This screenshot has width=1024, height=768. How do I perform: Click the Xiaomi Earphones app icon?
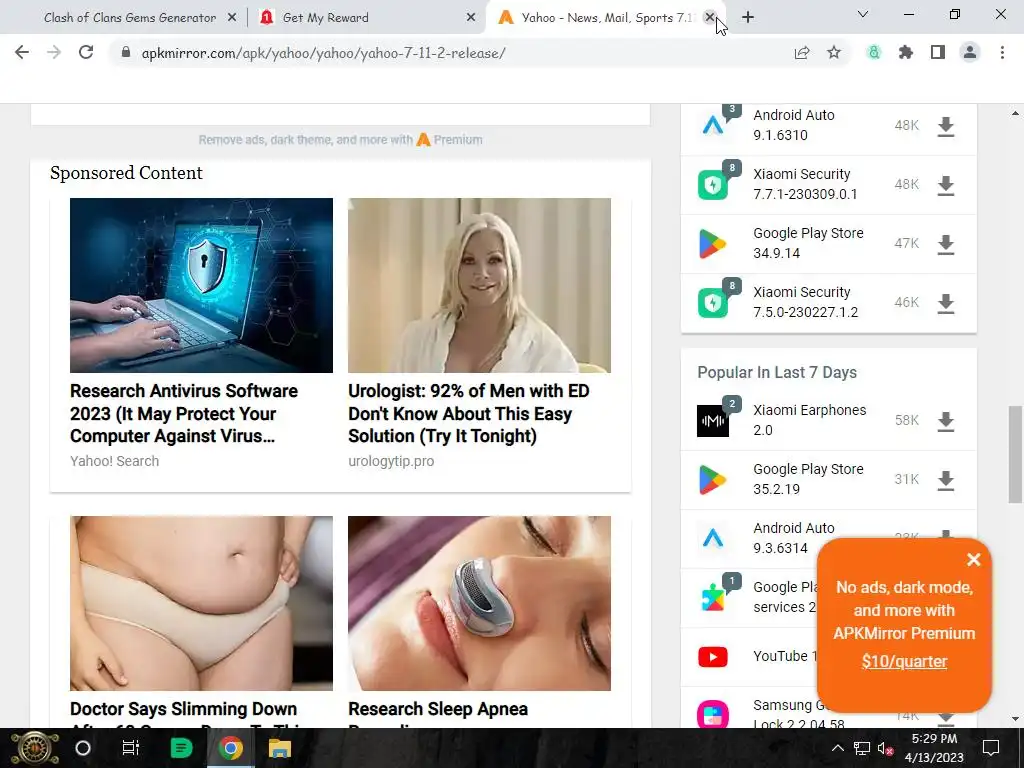(x=712, y=421)
